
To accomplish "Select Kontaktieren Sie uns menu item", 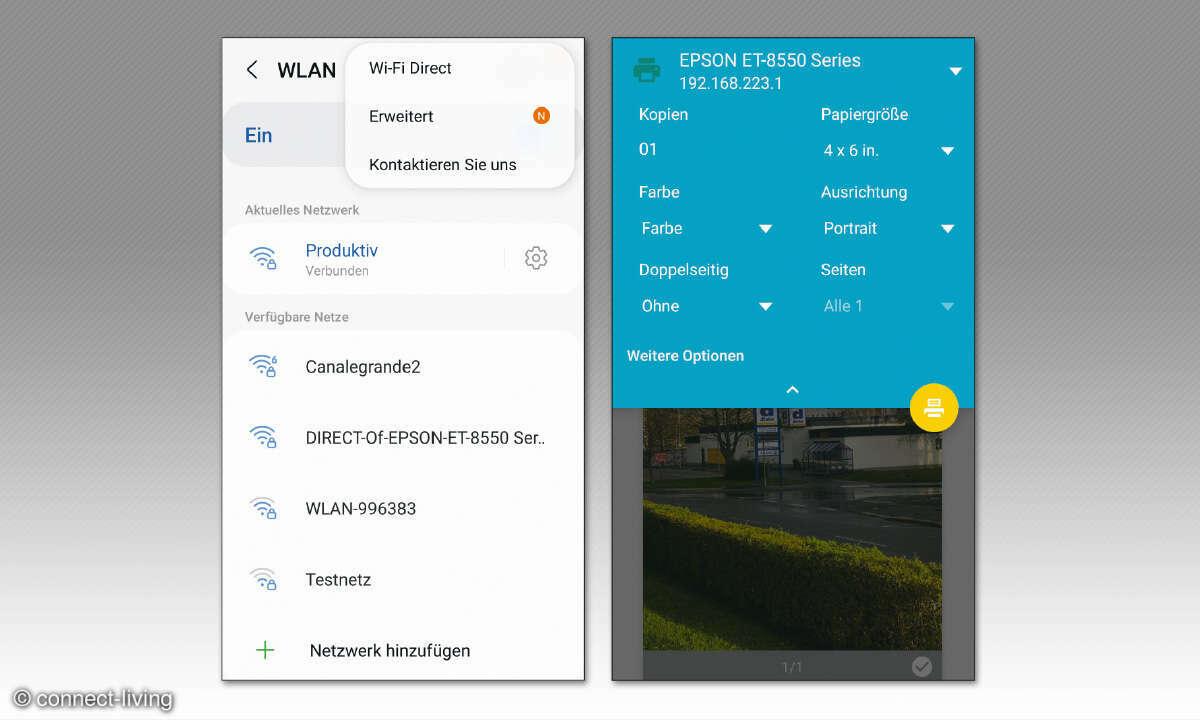I will pos(443,164).
